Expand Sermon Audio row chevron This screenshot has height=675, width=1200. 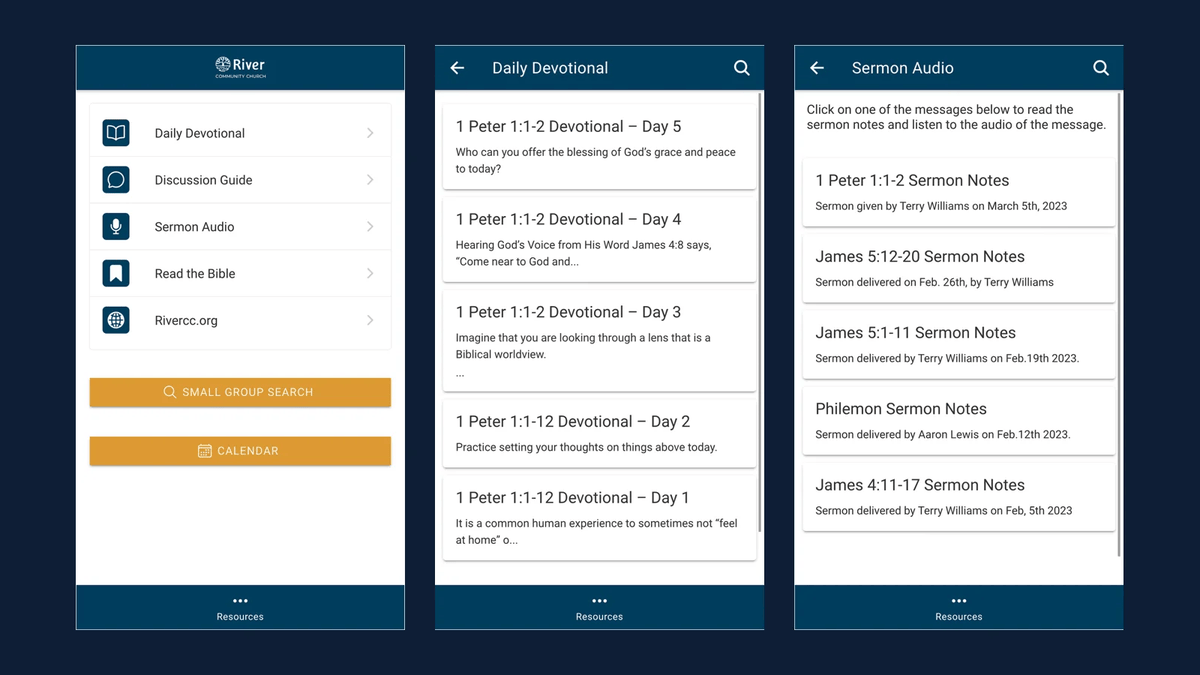pyautogui.click(x=370, y=227)
